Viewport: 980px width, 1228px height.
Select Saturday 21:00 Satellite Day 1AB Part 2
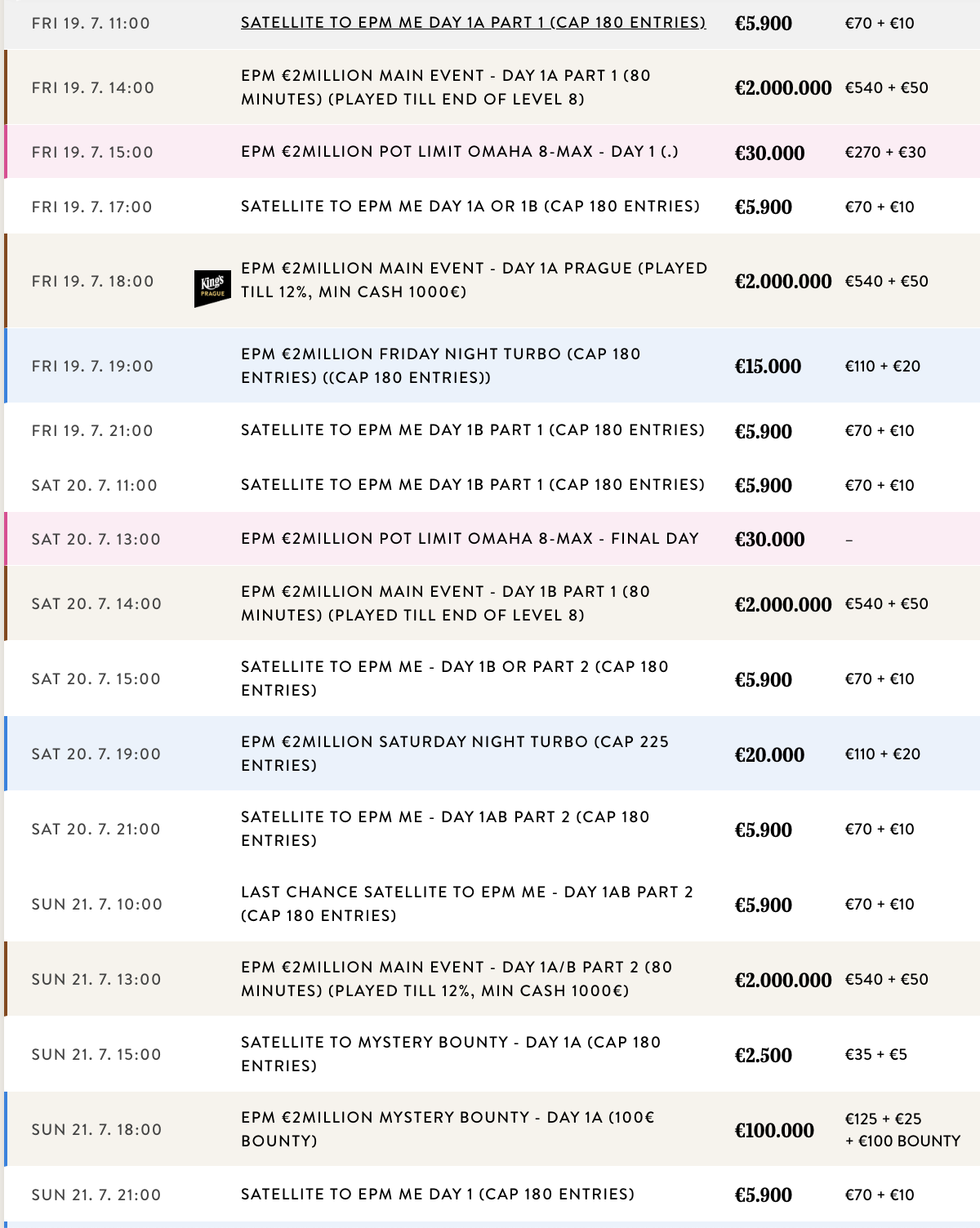coord(445,829)
